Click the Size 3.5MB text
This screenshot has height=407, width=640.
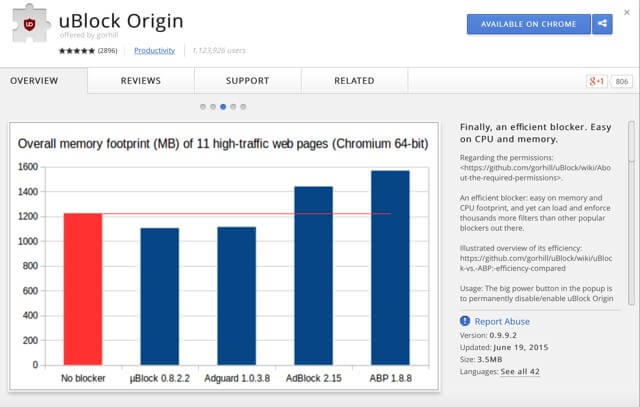(x=481, y=359)
